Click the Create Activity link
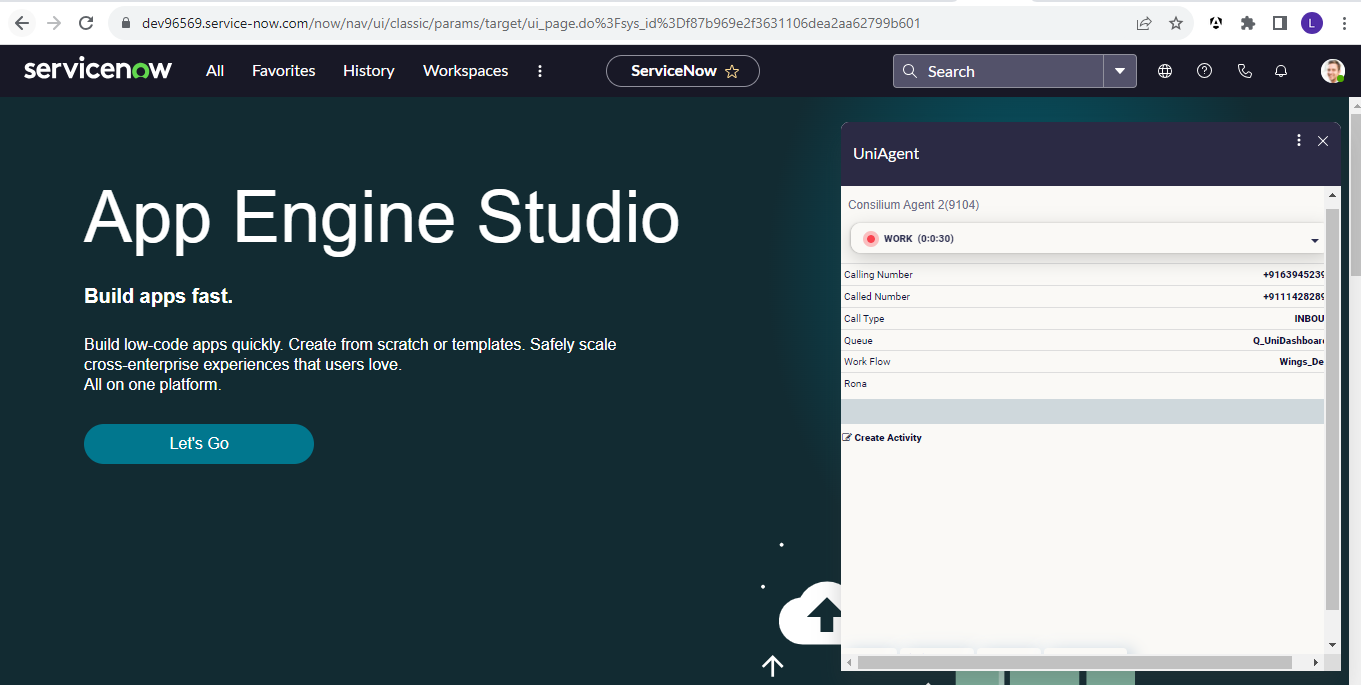 pos(888,438)
